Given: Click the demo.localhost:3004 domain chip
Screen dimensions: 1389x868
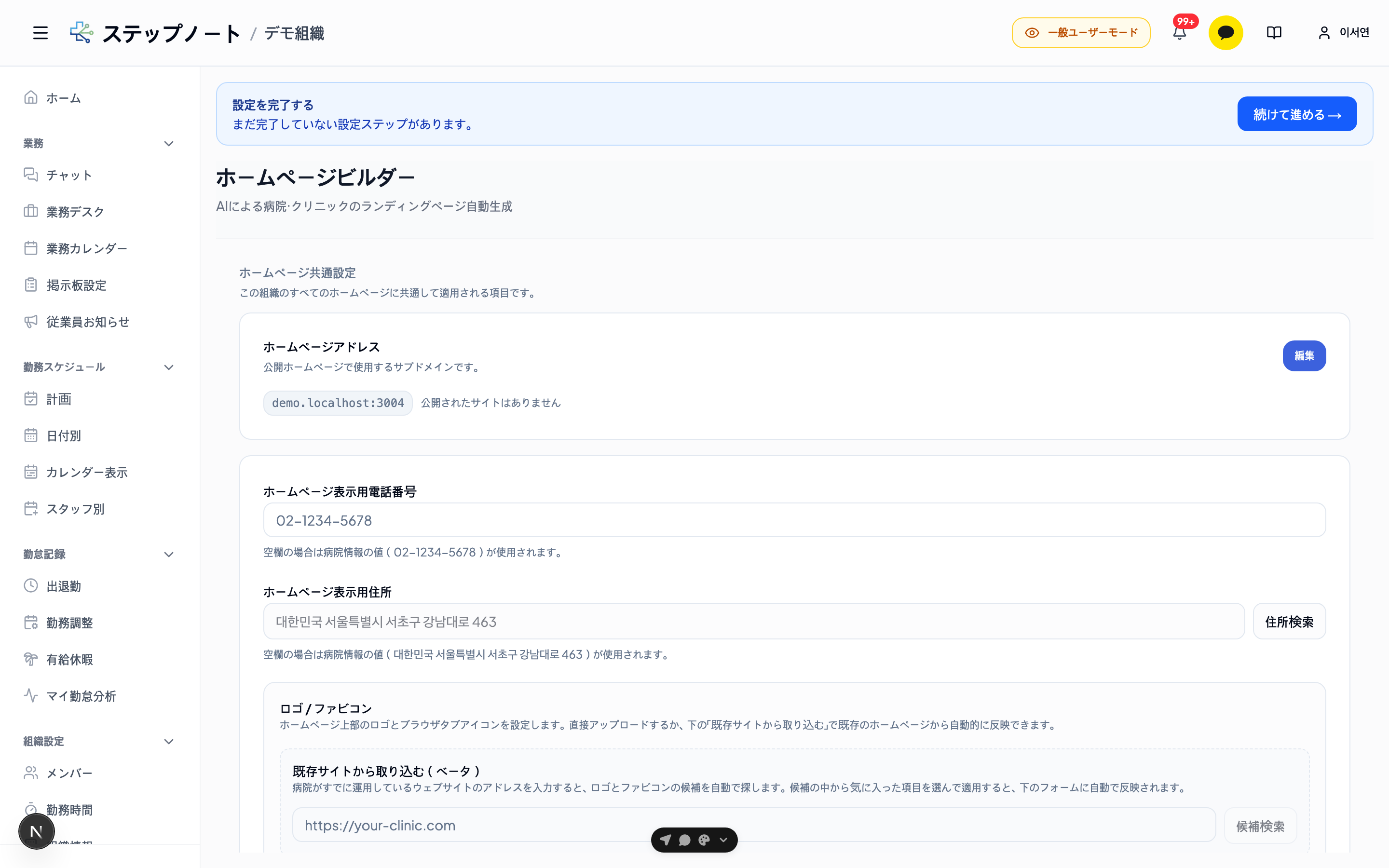Looking at the screenshot, I should tap(338, 403).
